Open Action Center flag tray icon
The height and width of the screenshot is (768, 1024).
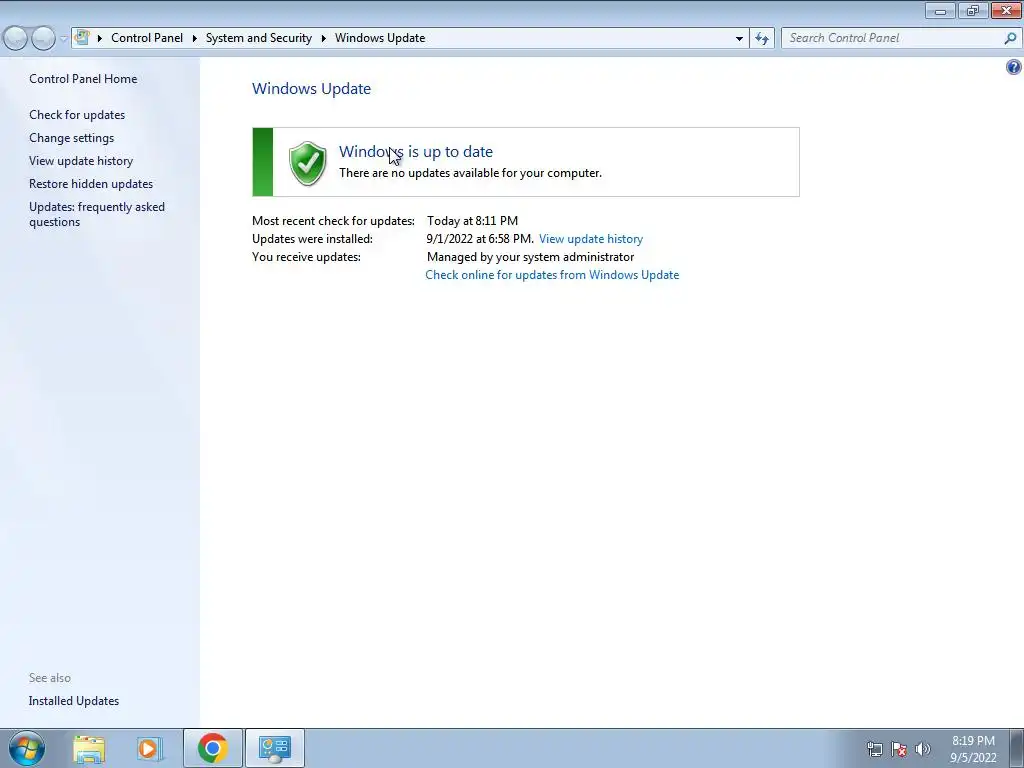coord(899,749)
